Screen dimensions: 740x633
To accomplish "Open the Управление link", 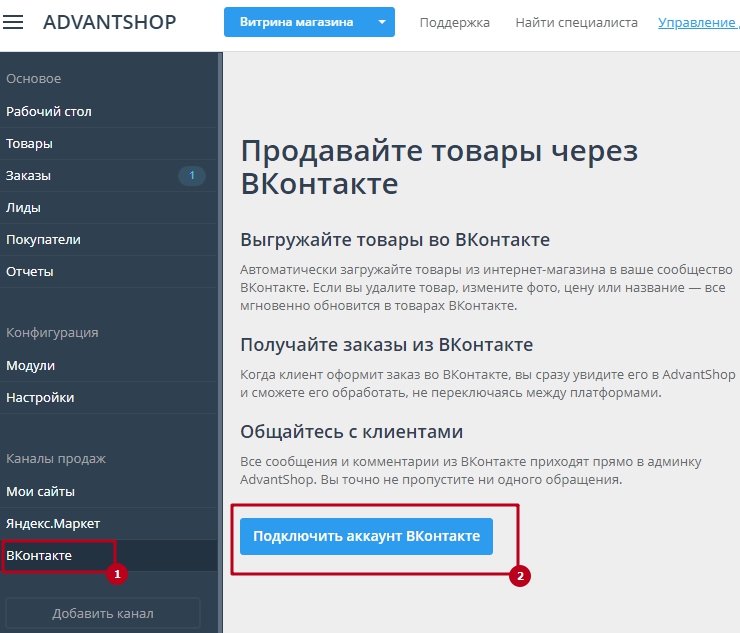I will click(x=698, y=23).
